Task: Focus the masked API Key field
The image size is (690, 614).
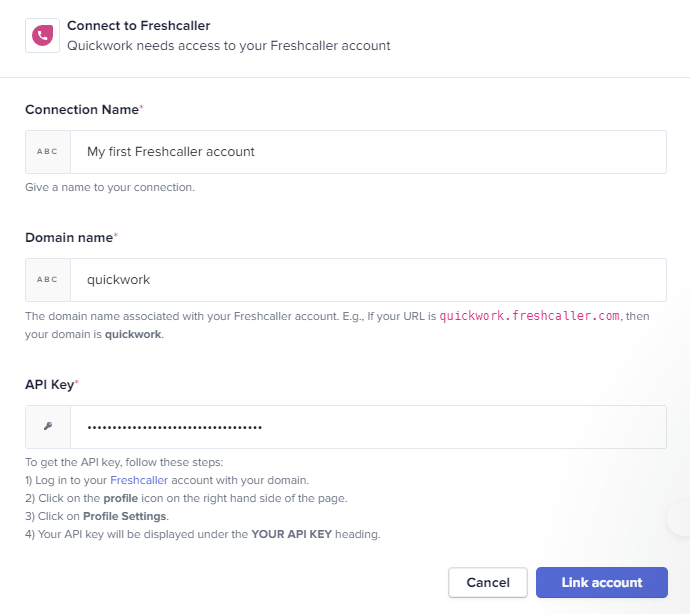Action: pyautogui.click(x=368, y=427)
